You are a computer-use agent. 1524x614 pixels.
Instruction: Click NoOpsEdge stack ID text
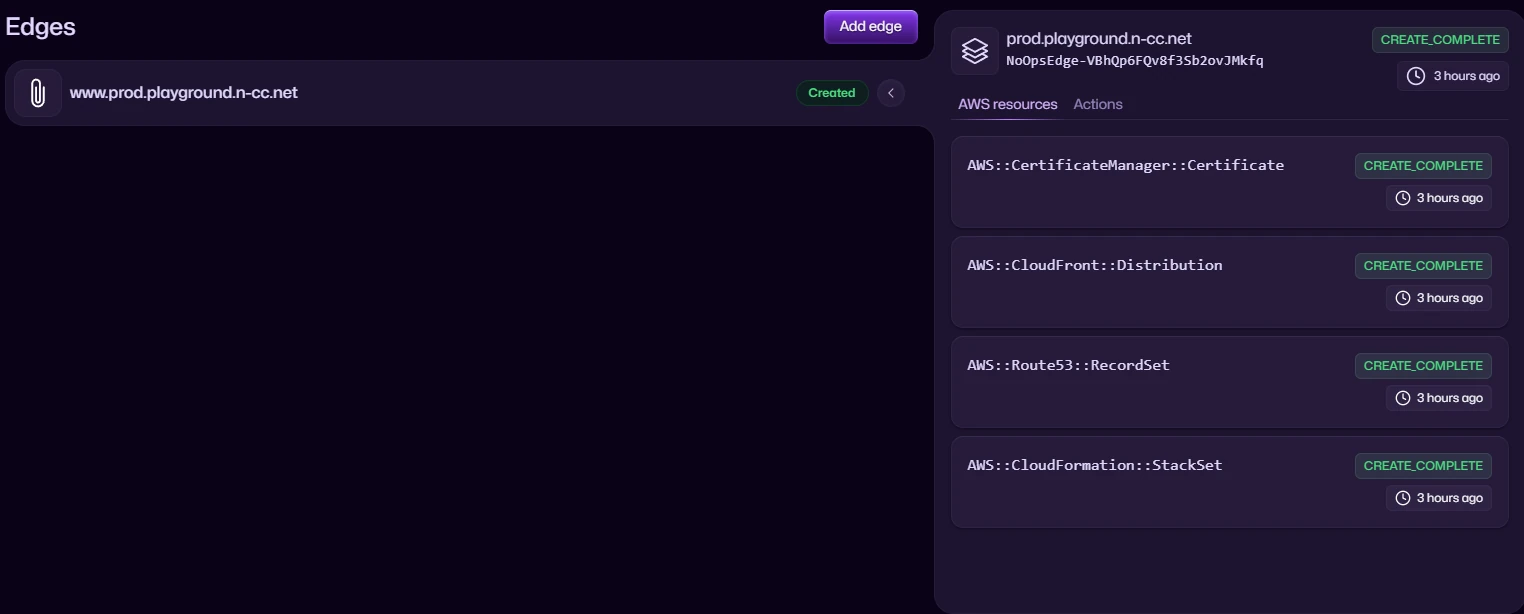pyautogui.click(x=1134, y=61)
